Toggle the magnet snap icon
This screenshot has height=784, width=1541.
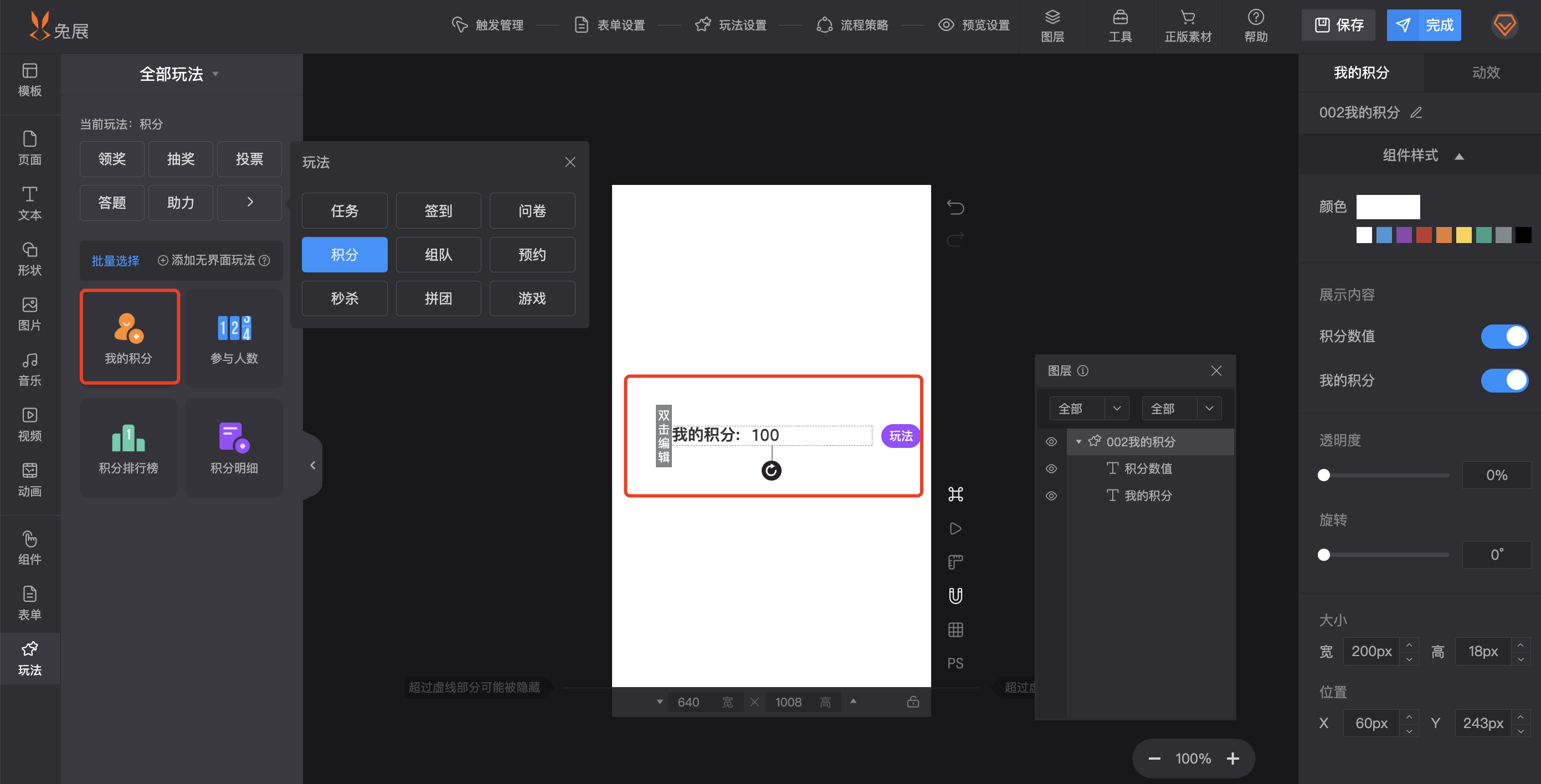(x=956, y=596)
